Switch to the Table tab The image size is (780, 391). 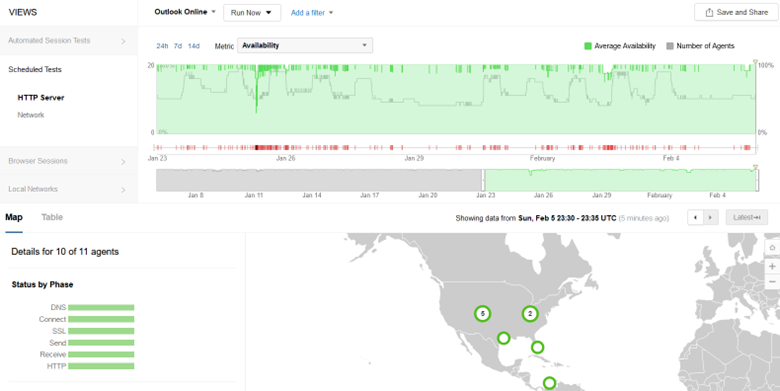52,217
